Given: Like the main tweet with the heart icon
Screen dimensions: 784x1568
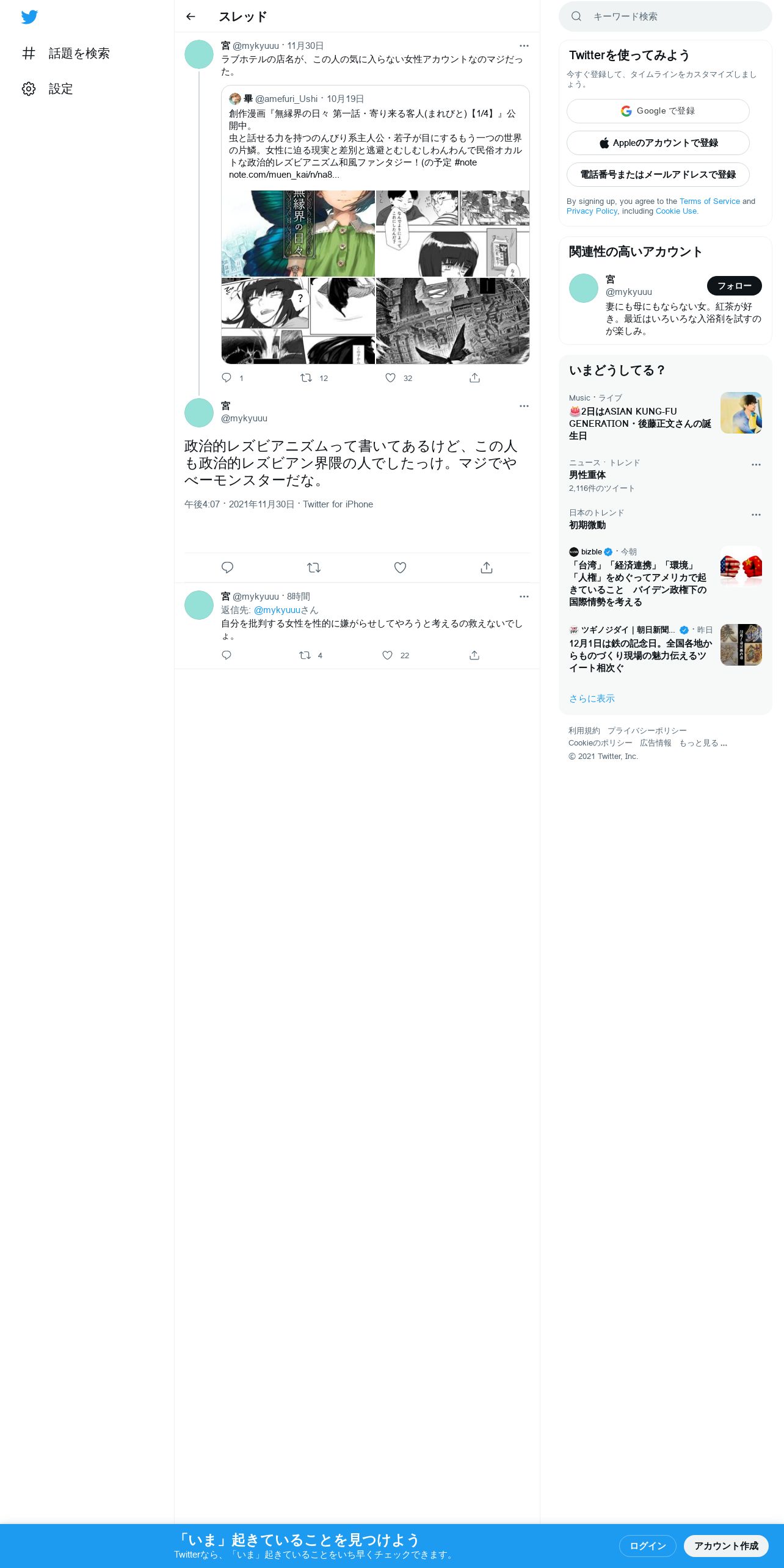Looking at the screenshot, I should click(400, 568).
